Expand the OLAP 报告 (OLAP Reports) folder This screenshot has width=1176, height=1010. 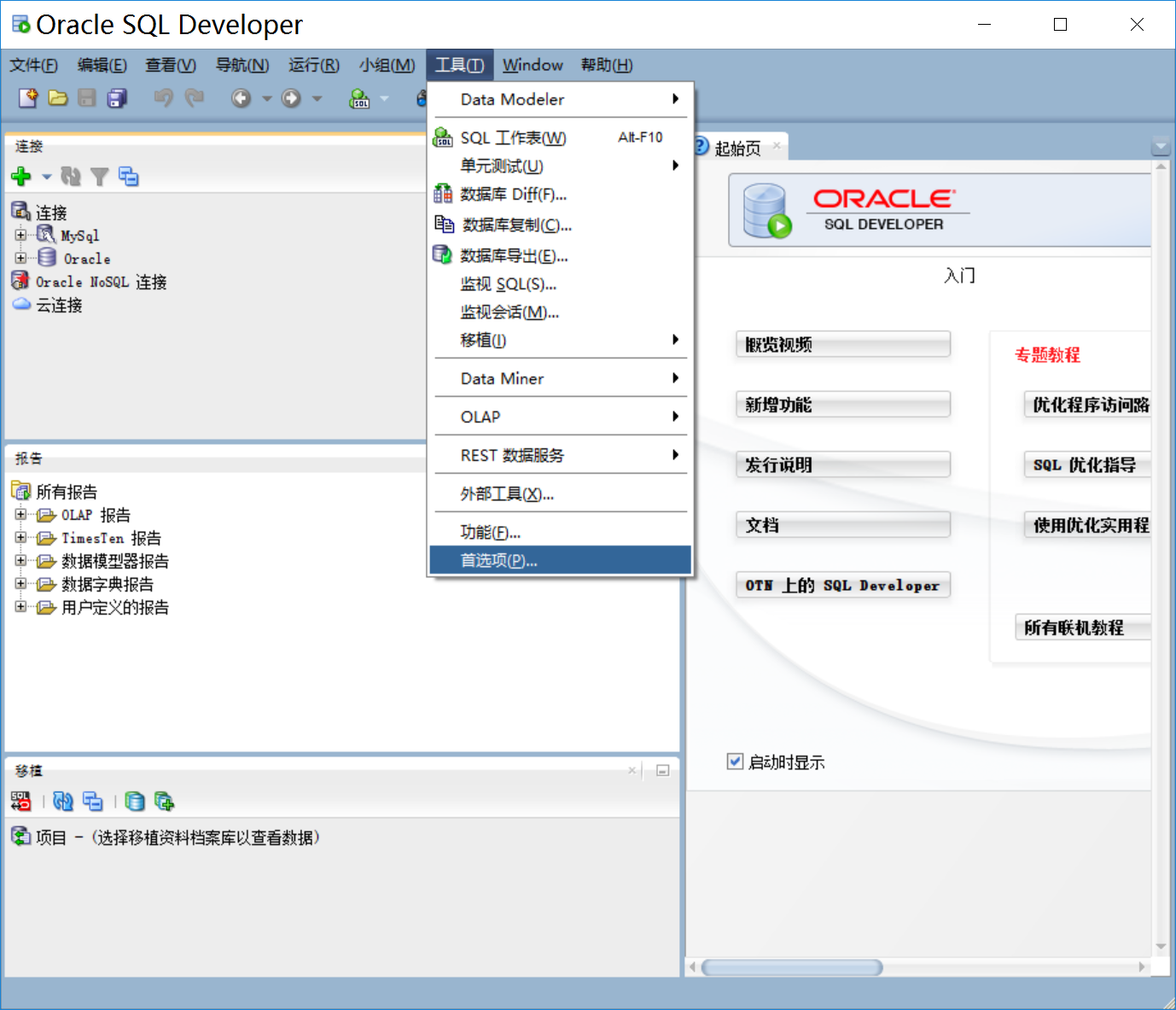click(20, 515)
